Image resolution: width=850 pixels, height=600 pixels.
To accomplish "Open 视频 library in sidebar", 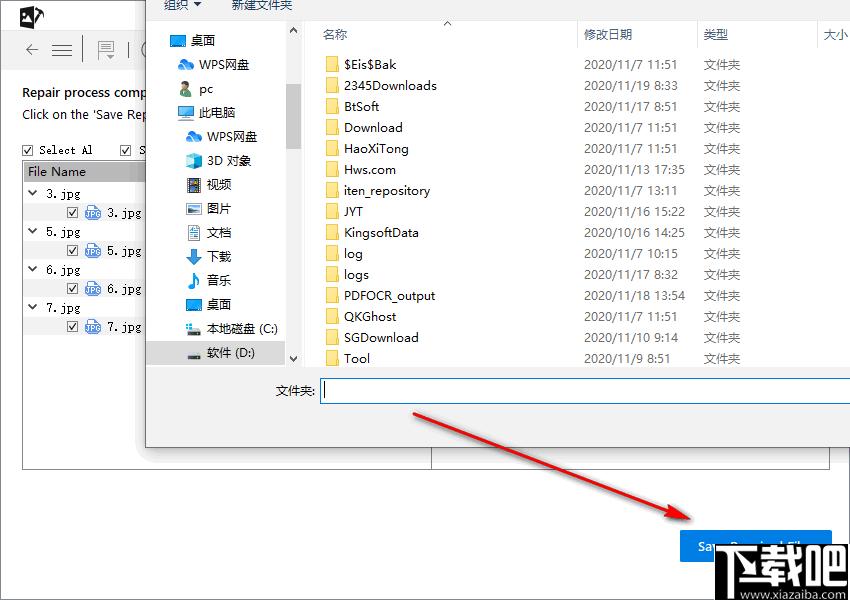I will click(x=209, y=185).
